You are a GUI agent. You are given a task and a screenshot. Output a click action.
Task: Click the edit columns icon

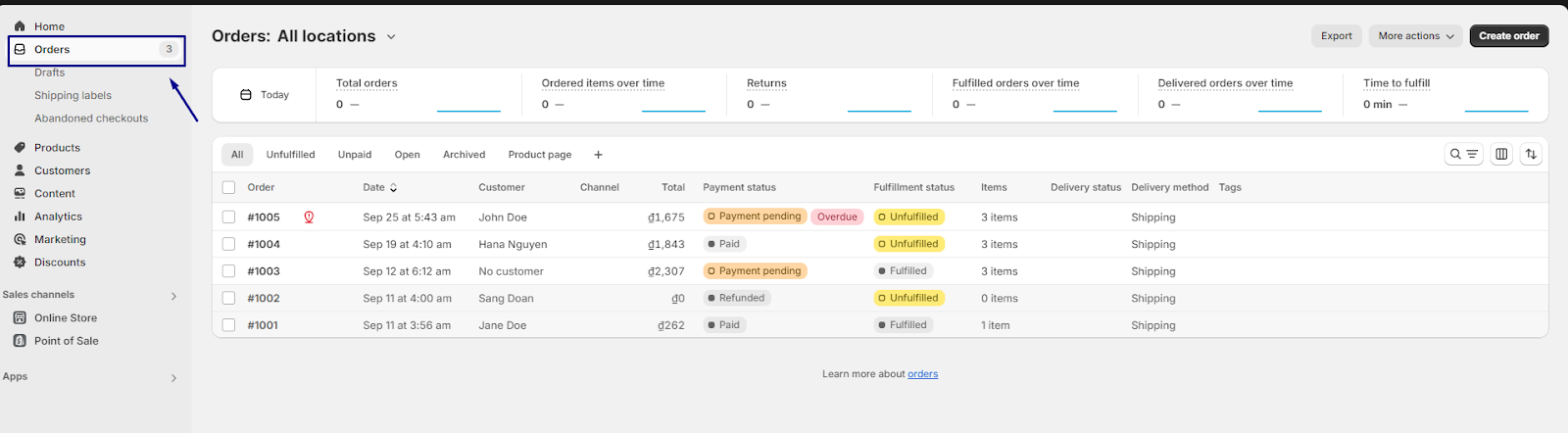pos(1501,154)
